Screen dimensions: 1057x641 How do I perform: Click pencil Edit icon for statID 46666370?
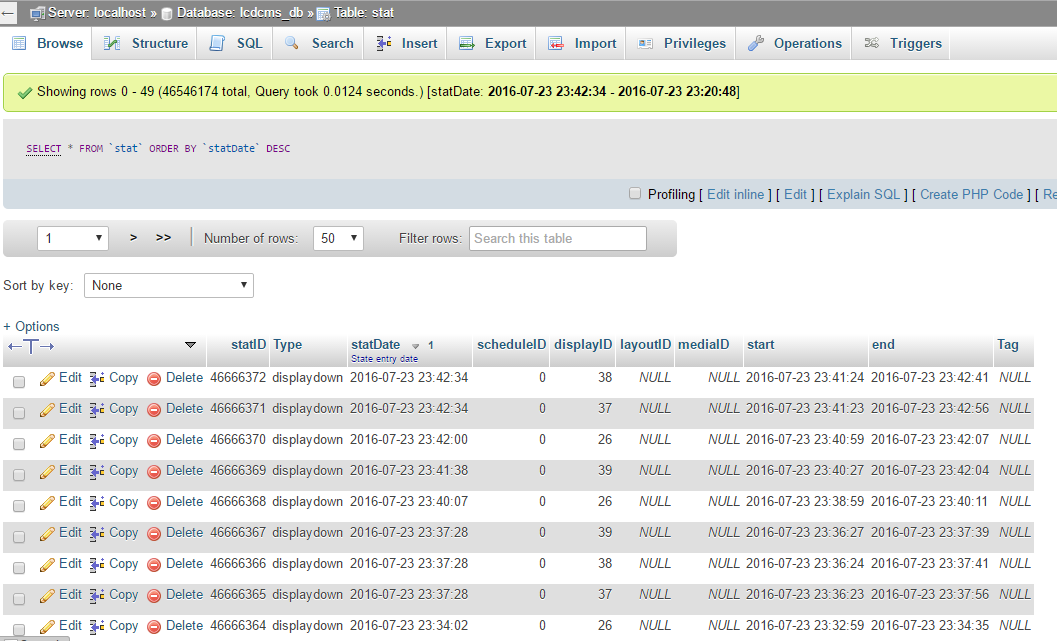pyautogui.click(x=47, y=441)
